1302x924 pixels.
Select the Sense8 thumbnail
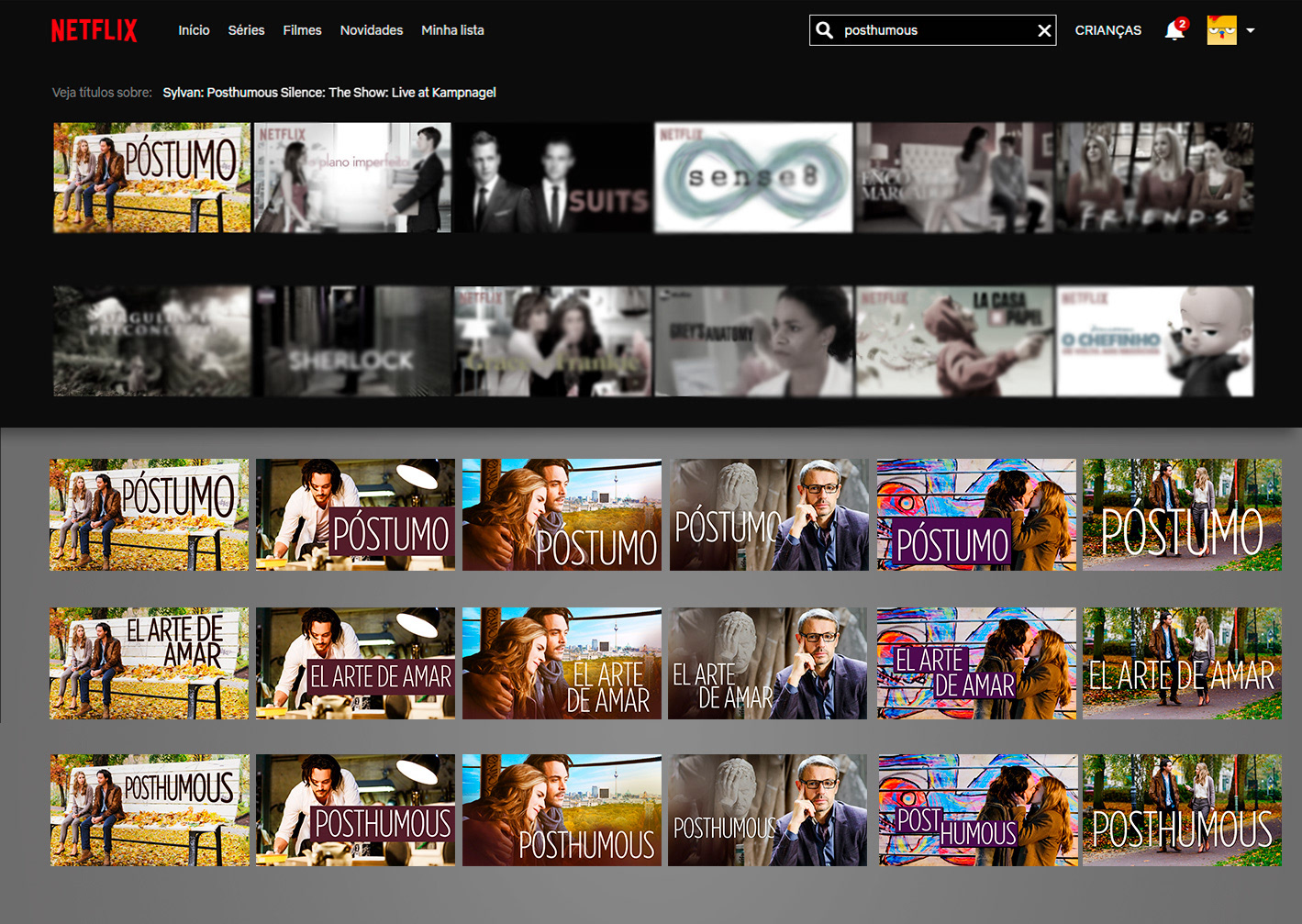click(x=753, y=177)
